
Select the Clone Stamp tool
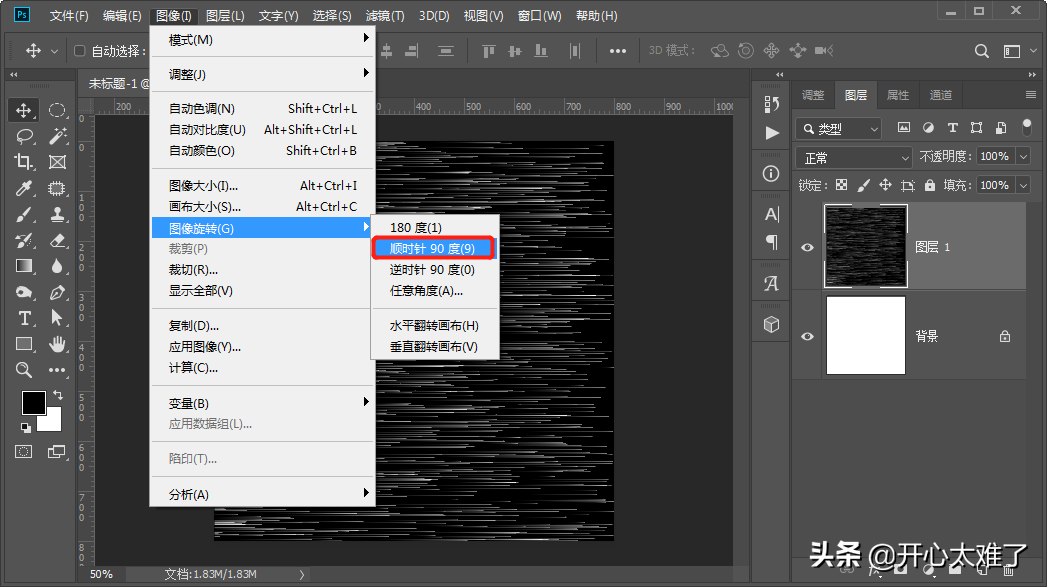coord(57,214)
